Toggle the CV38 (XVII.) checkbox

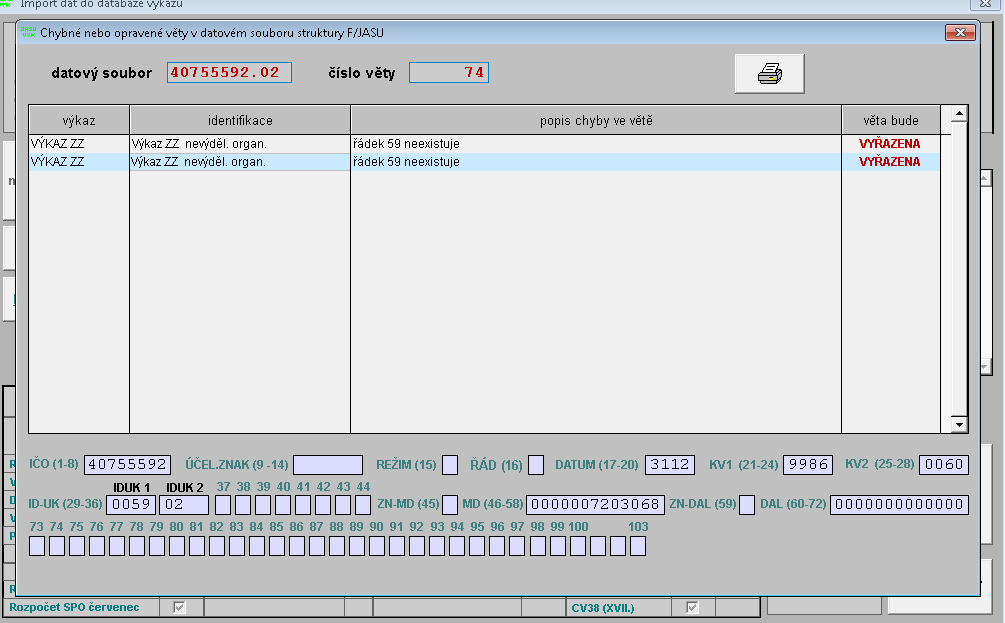(x=692, y=607)
